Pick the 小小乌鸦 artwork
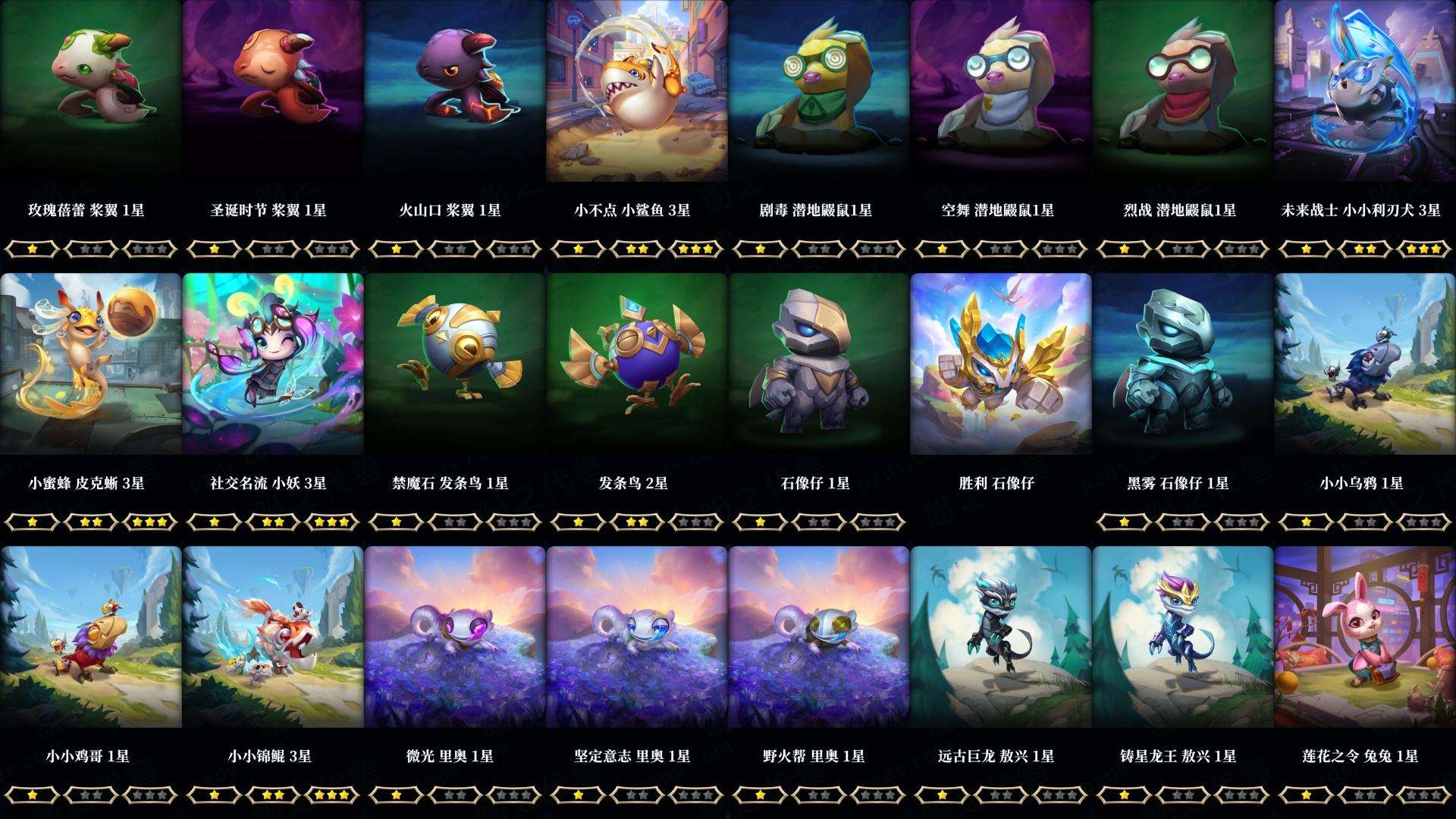This screenshot has height=819, width=1456. (1365, 364)
